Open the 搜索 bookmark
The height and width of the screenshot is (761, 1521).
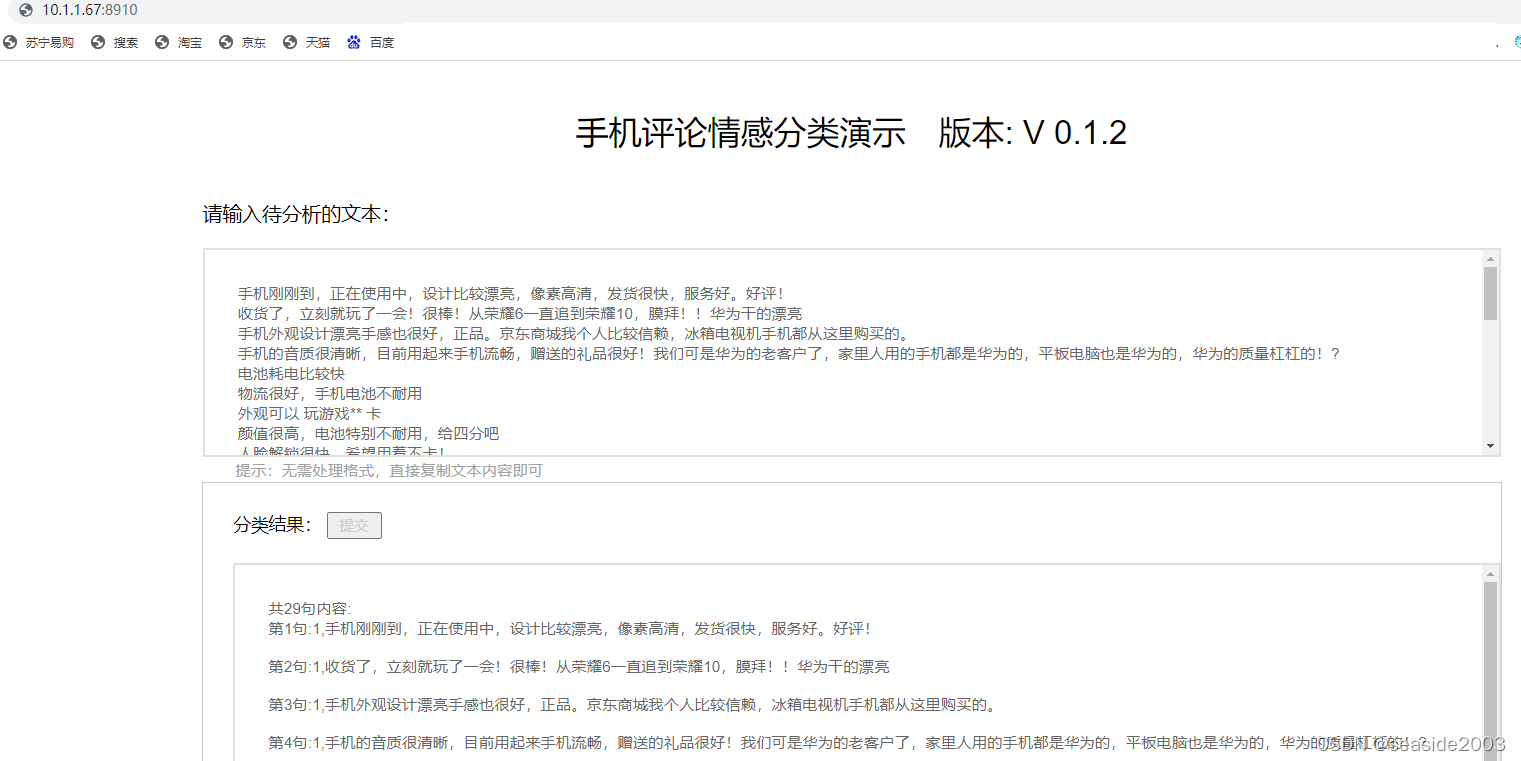pos(115,43)
